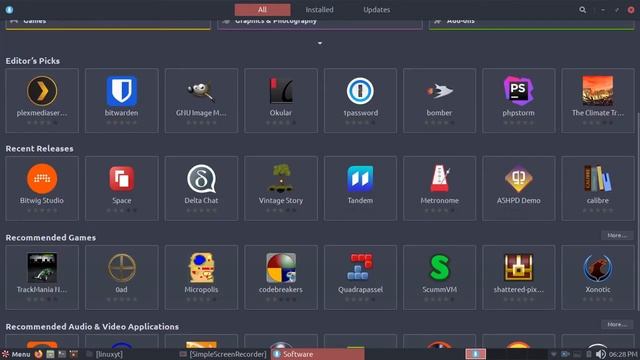Image resolution: width=640 pixels, height=360 pixels.
Task: Open the Menu button in taskbar
Action: [x=16, y=354]
